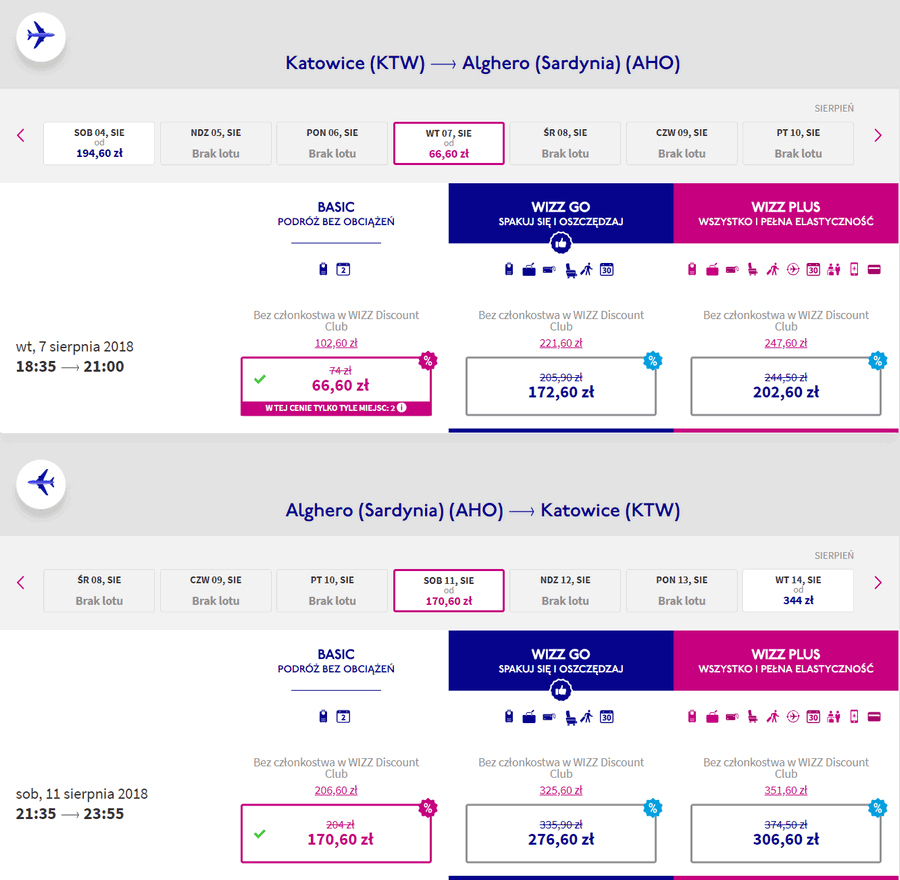Click the blue percent badge on 172,60 zł fare
The image size is (900, 880).
pos(653,360)
